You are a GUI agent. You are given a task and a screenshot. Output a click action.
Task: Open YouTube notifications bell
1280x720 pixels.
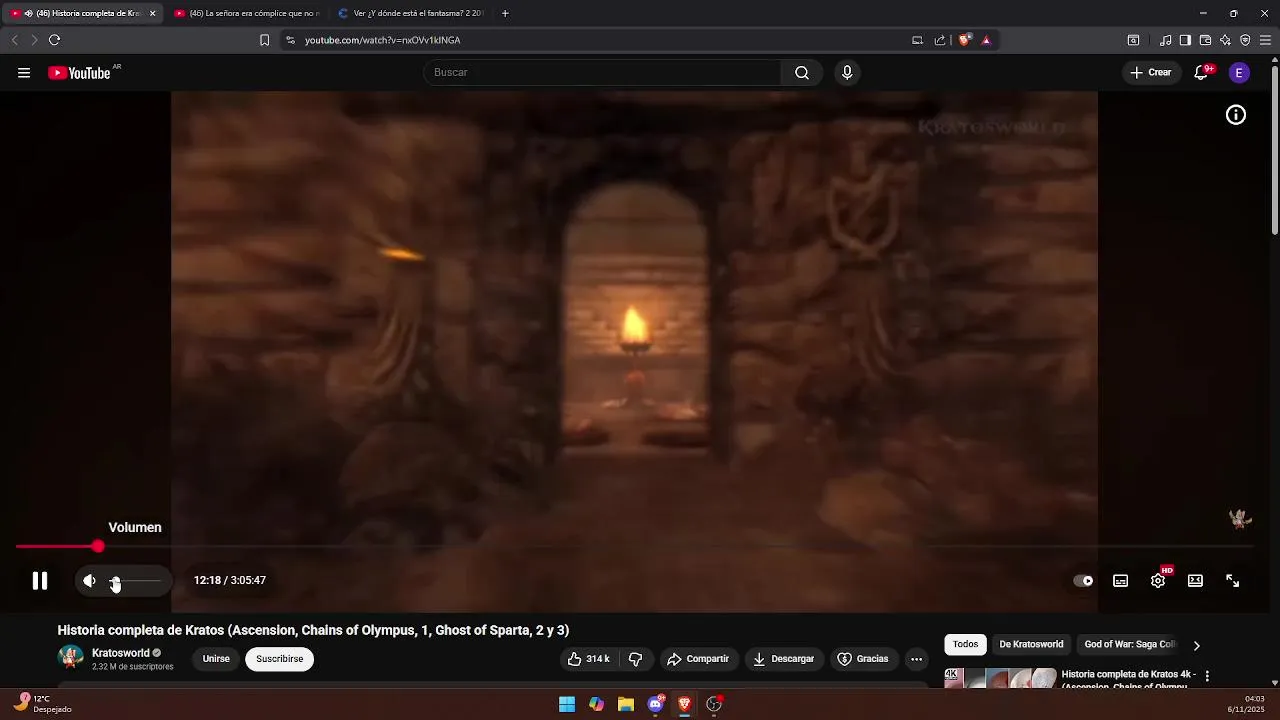point(1201,72)
